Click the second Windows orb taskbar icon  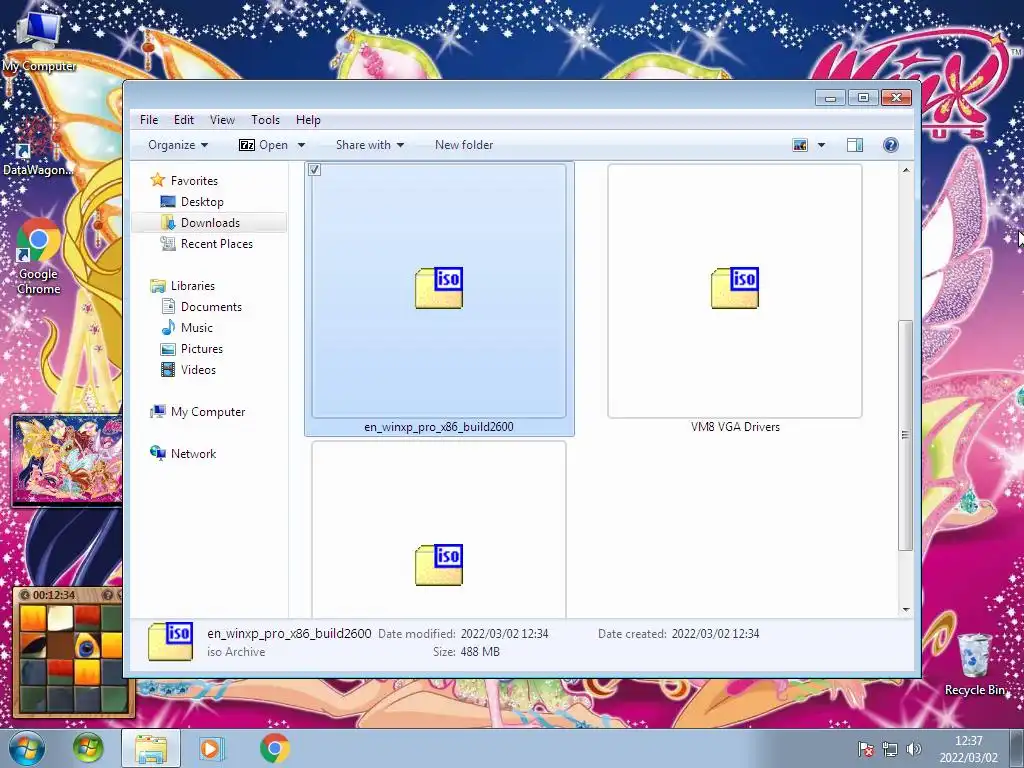(88, 748)
